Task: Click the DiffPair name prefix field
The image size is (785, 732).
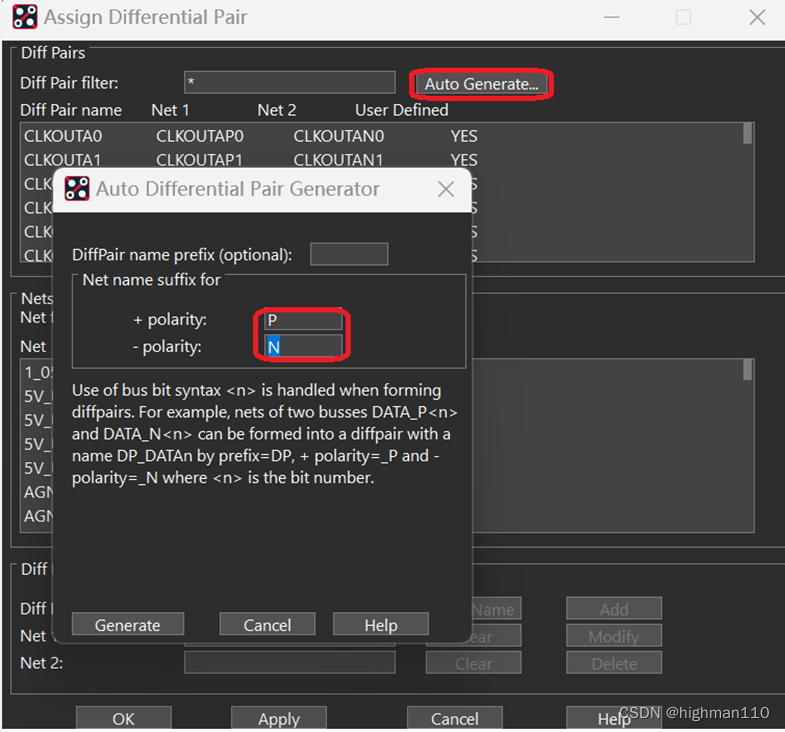Action: click(x=349, y=255)
